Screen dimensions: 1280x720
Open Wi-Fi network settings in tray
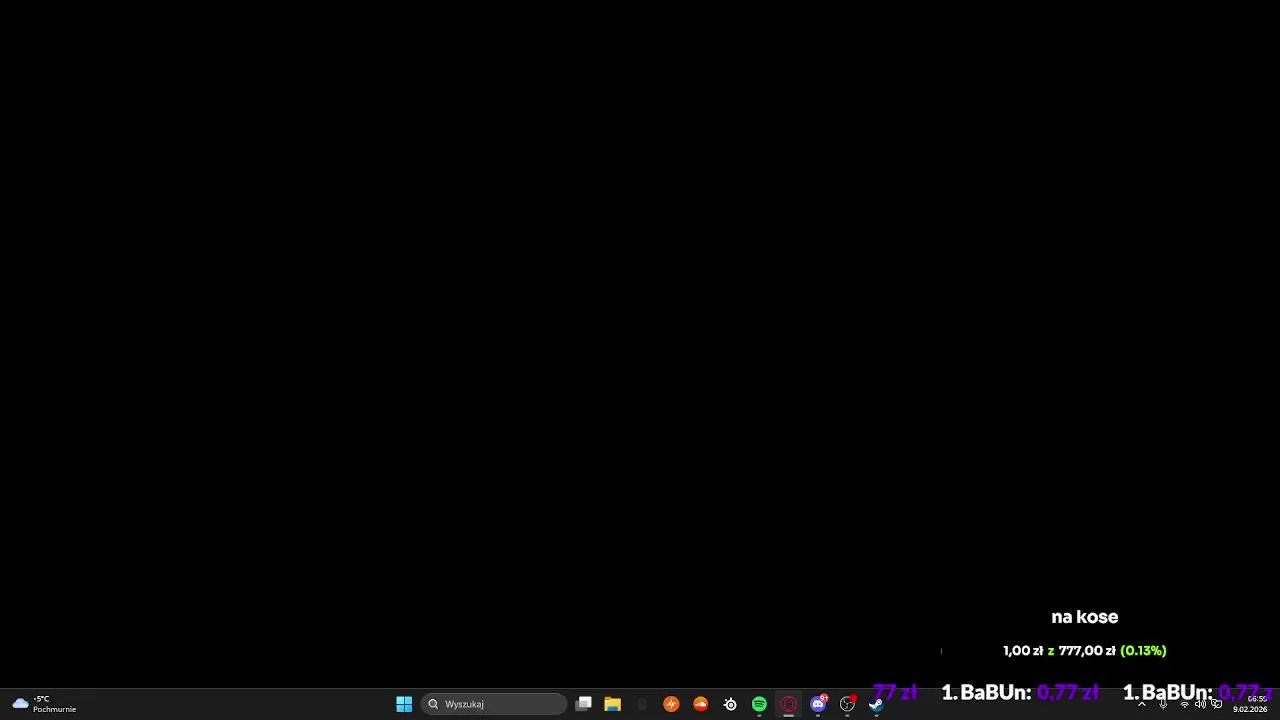tap(1184, 704)
